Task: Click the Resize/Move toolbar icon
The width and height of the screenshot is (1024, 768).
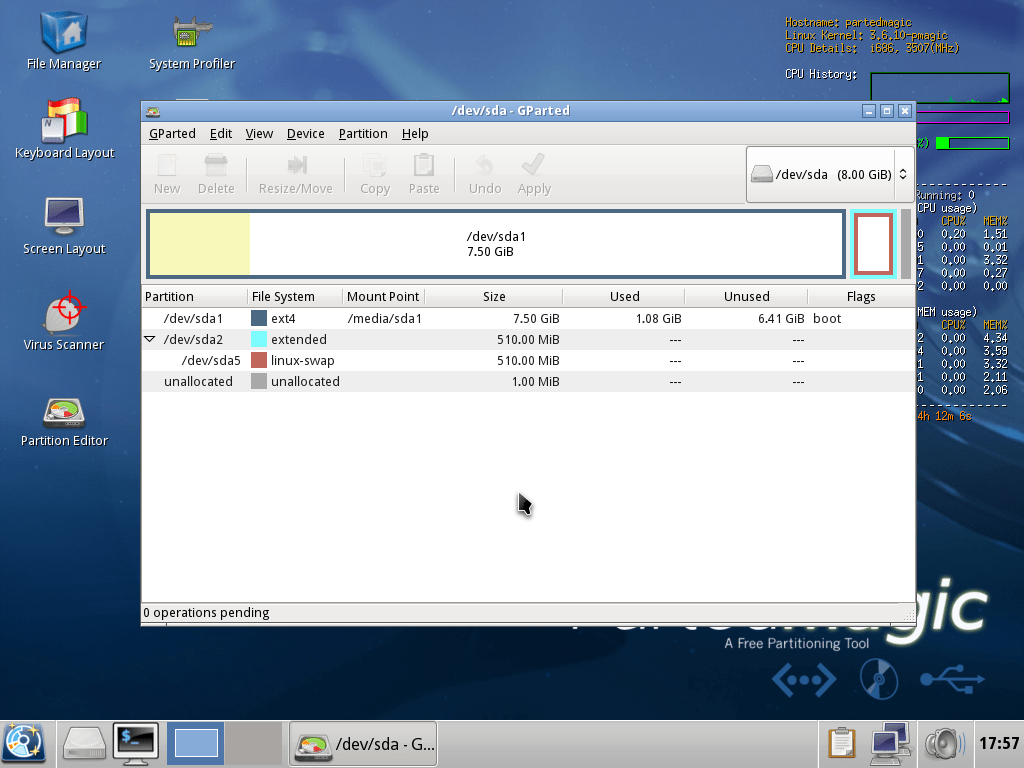Action: [x=296, y=173]
